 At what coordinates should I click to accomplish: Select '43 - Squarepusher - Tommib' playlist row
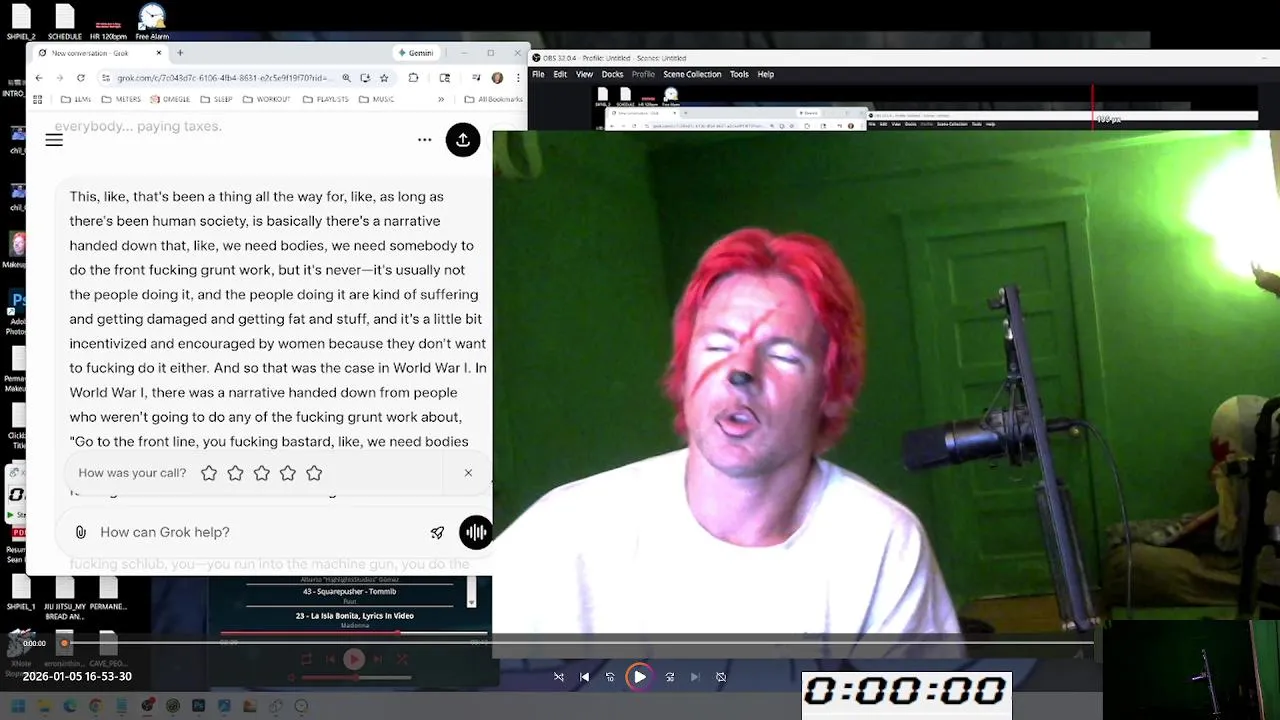click(350, 591)
